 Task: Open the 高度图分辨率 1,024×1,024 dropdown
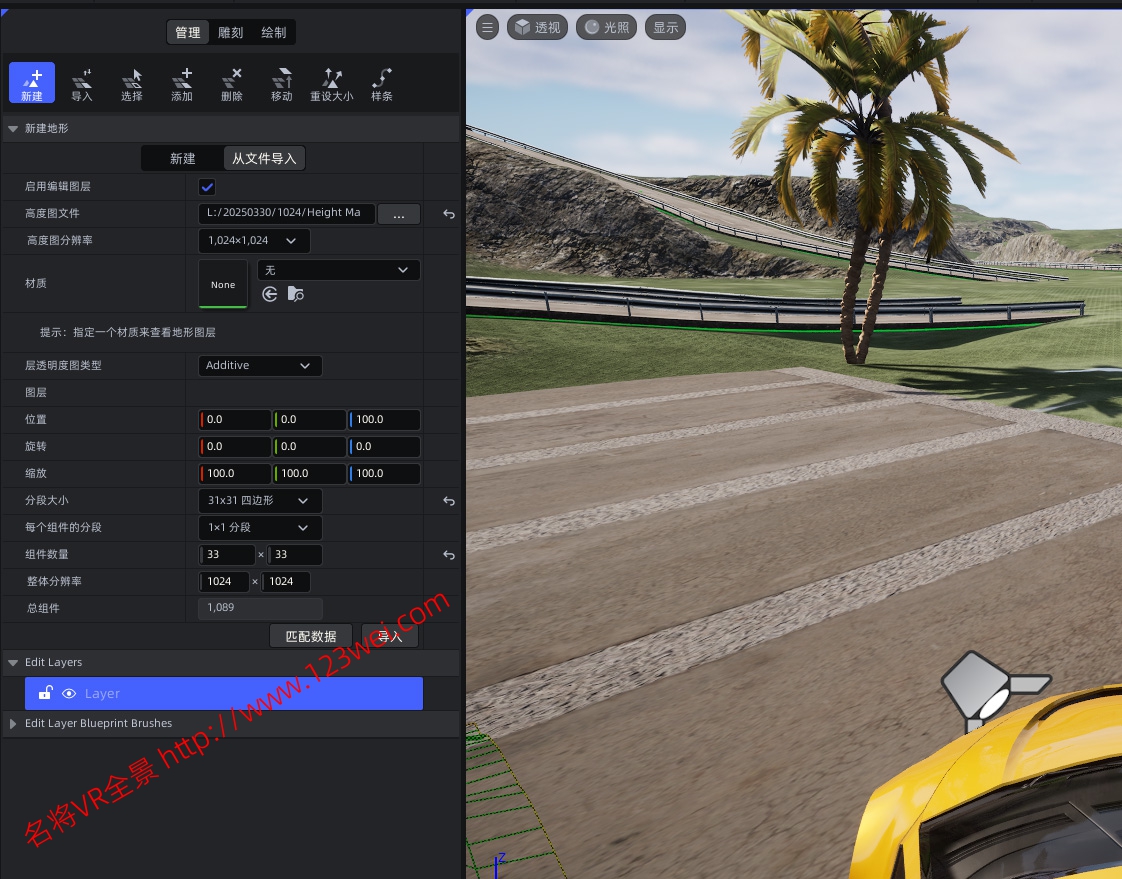[x=254, y=241]
